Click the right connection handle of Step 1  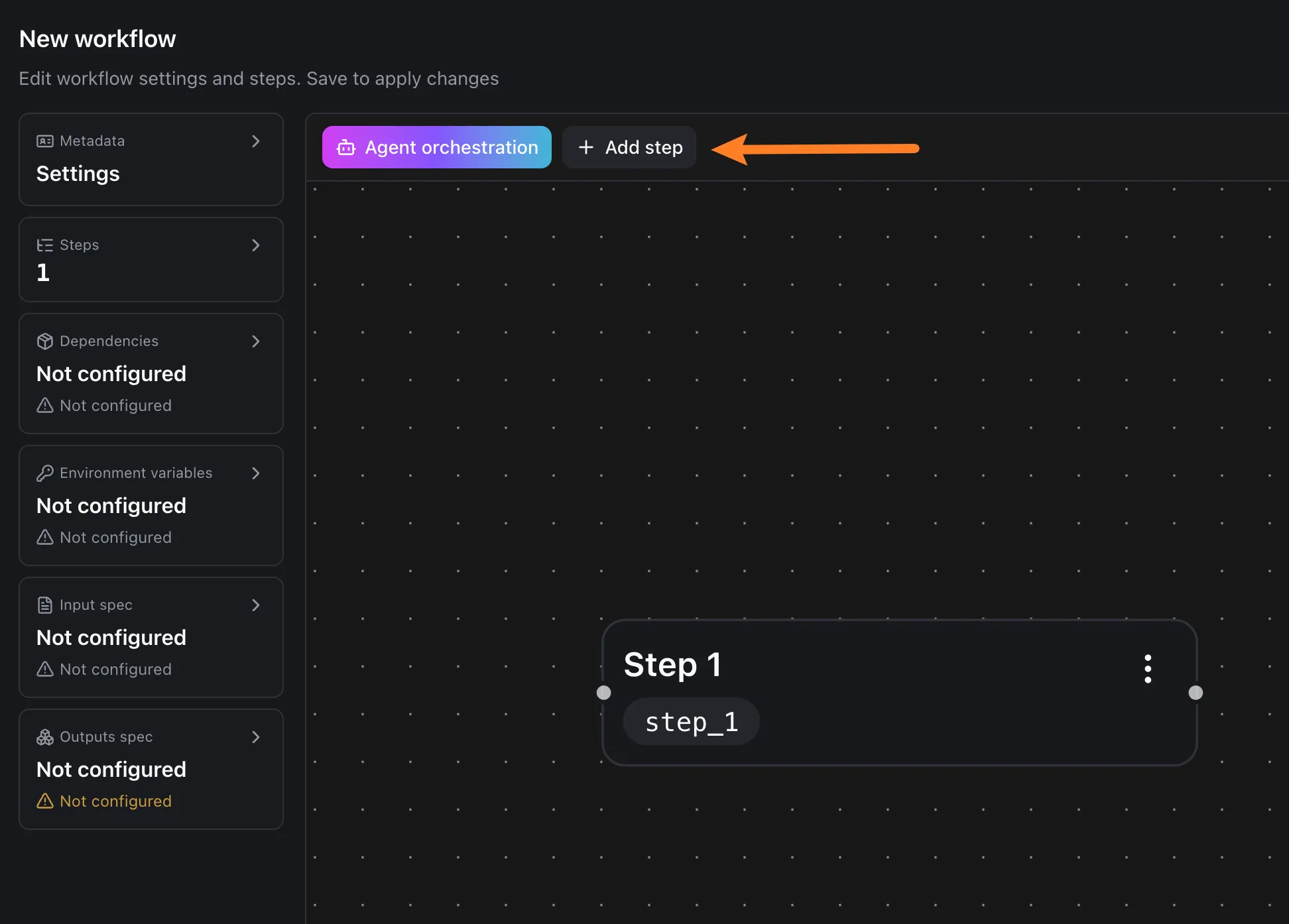coord(1196,693)
